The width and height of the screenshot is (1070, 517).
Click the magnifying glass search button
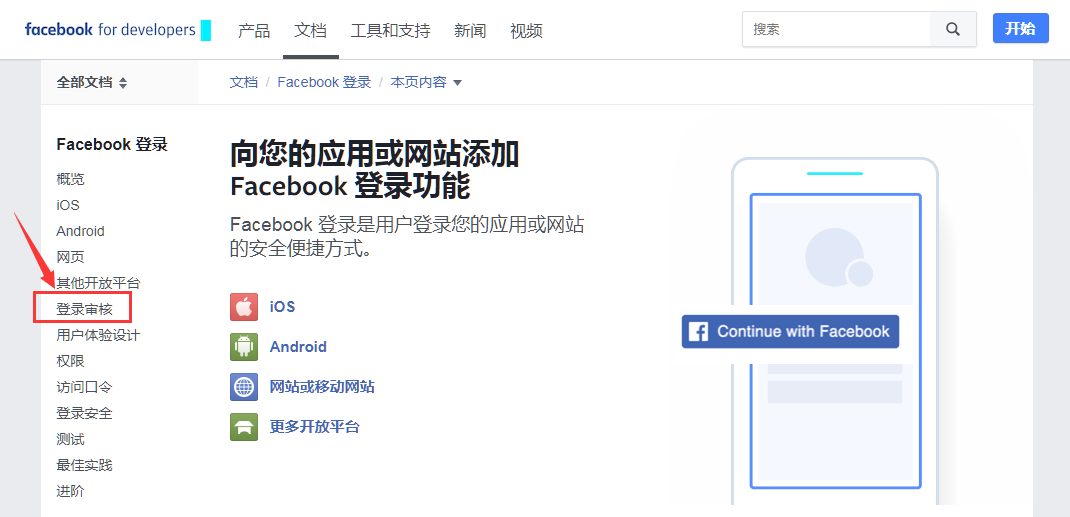pyautogui.click(x=953, y=29)
